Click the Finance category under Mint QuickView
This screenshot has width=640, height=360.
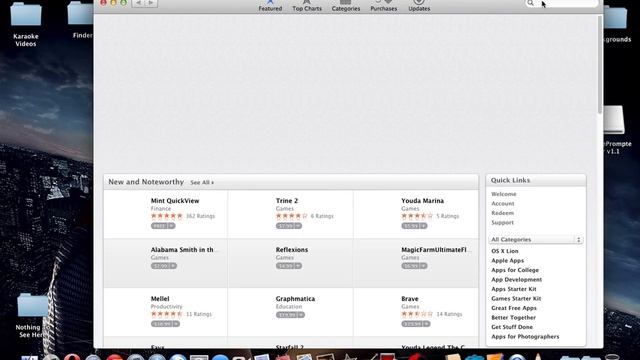coord(161,209)
